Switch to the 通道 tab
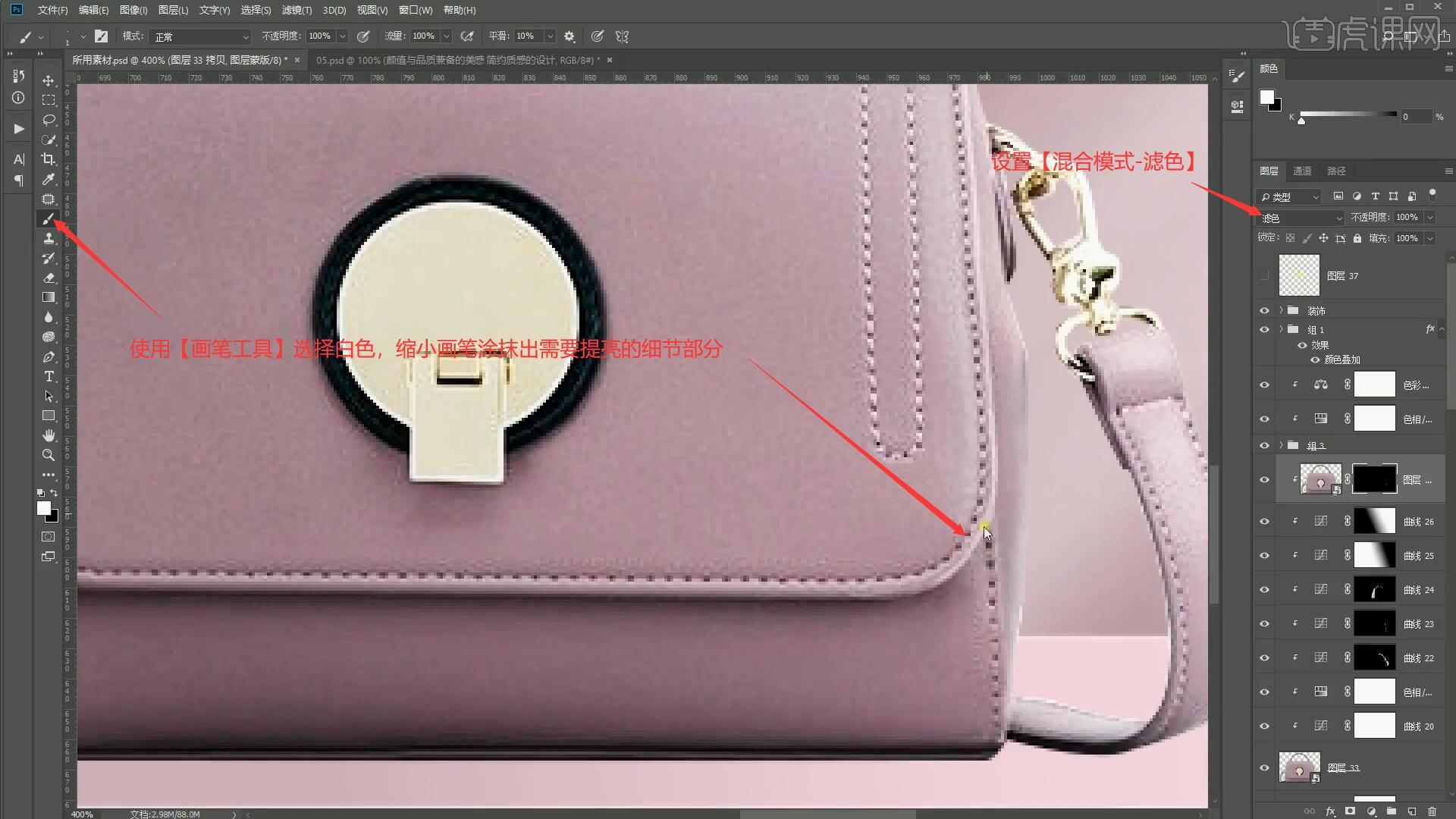This screenshot has height=819, width=1456. 1302,171
